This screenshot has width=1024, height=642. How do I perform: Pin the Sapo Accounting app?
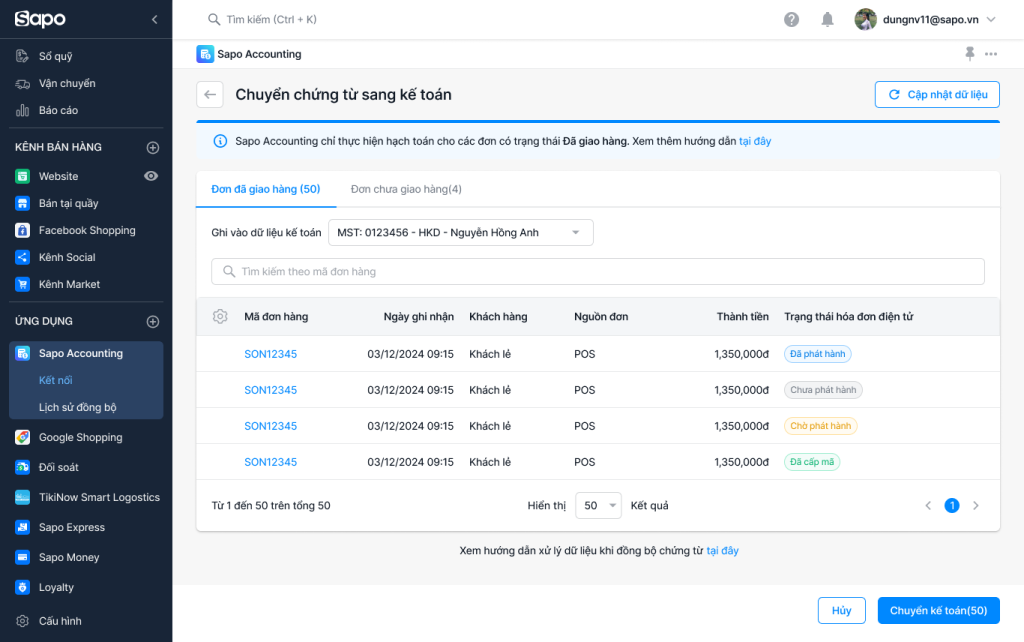pos(970,54)
